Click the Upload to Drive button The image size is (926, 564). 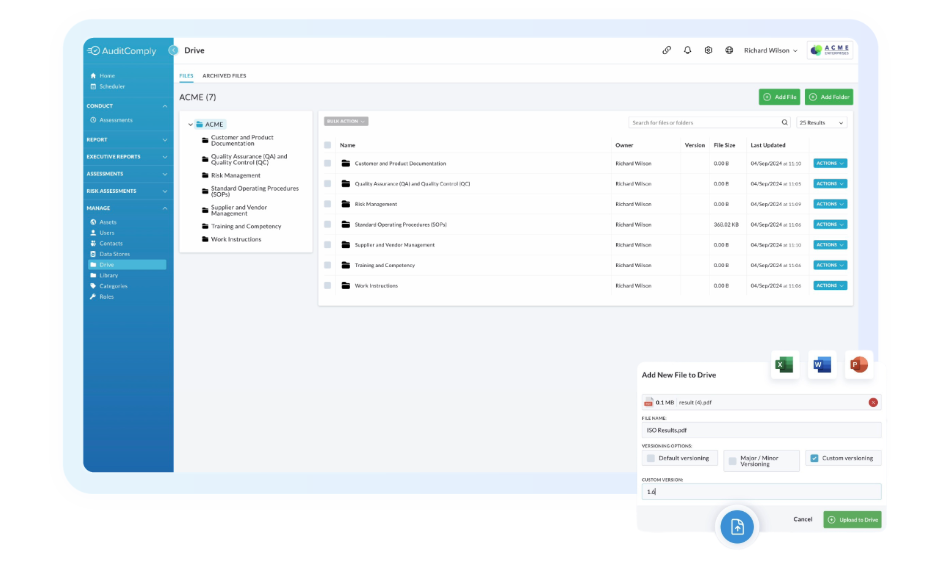[852, 519]
